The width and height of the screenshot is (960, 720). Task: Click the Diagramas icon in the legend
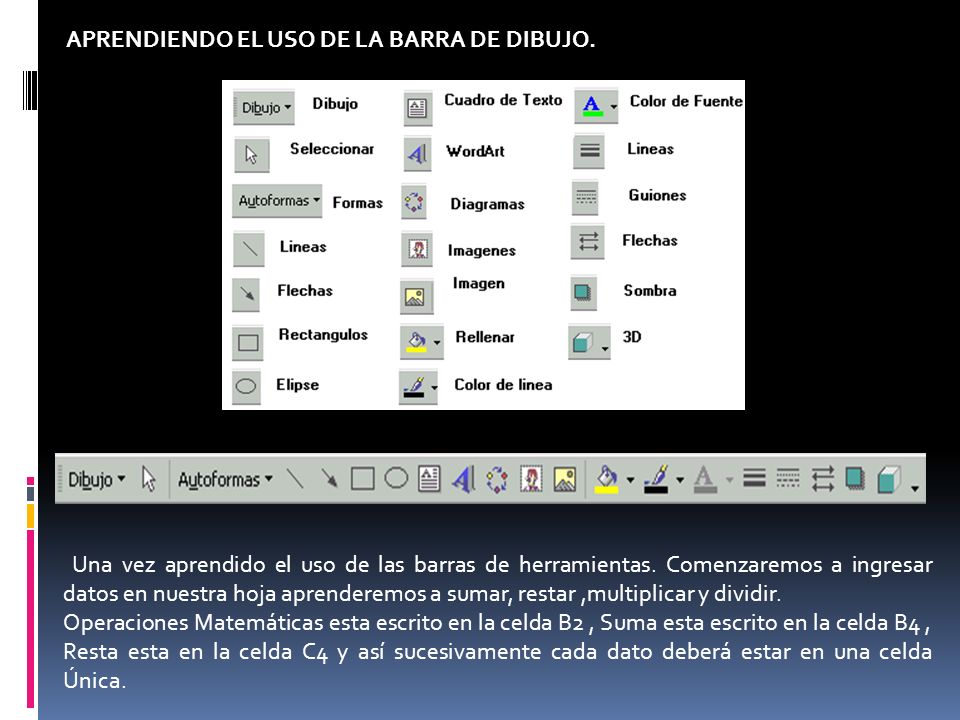point(414,201)
